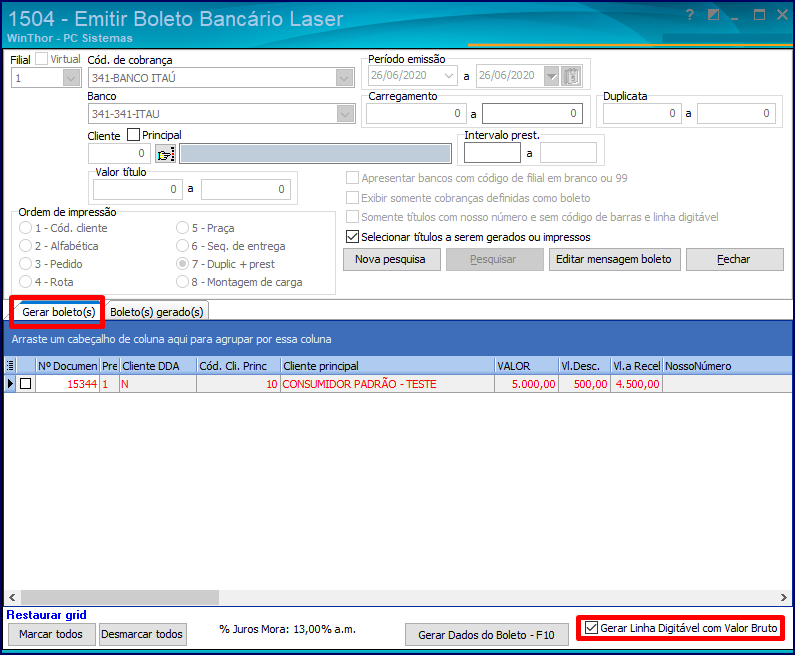
Task: Toggle the Principal client checkbox
Action: [133, 135]
